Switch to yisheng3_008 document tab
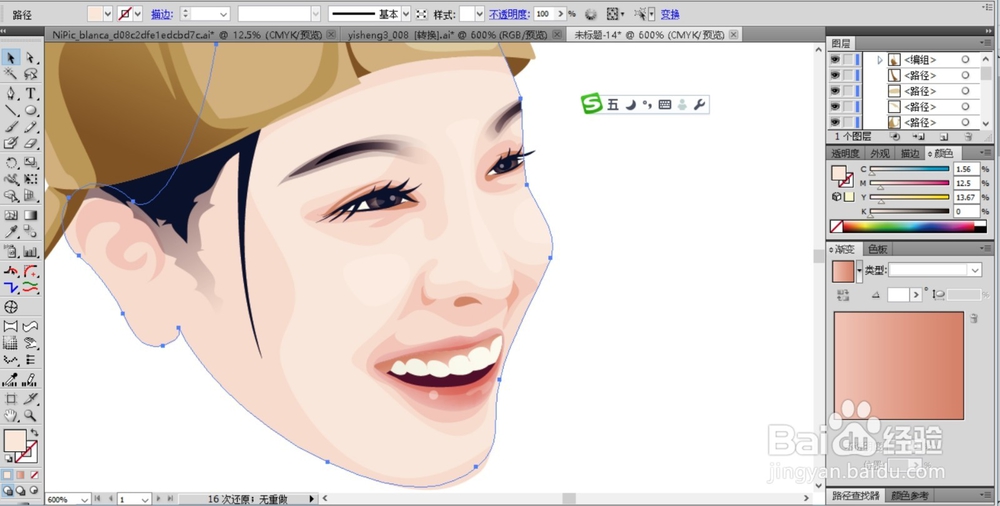The width and height of the screenshot is (1000, 506). pyautogui.click(x=448, y=35)
